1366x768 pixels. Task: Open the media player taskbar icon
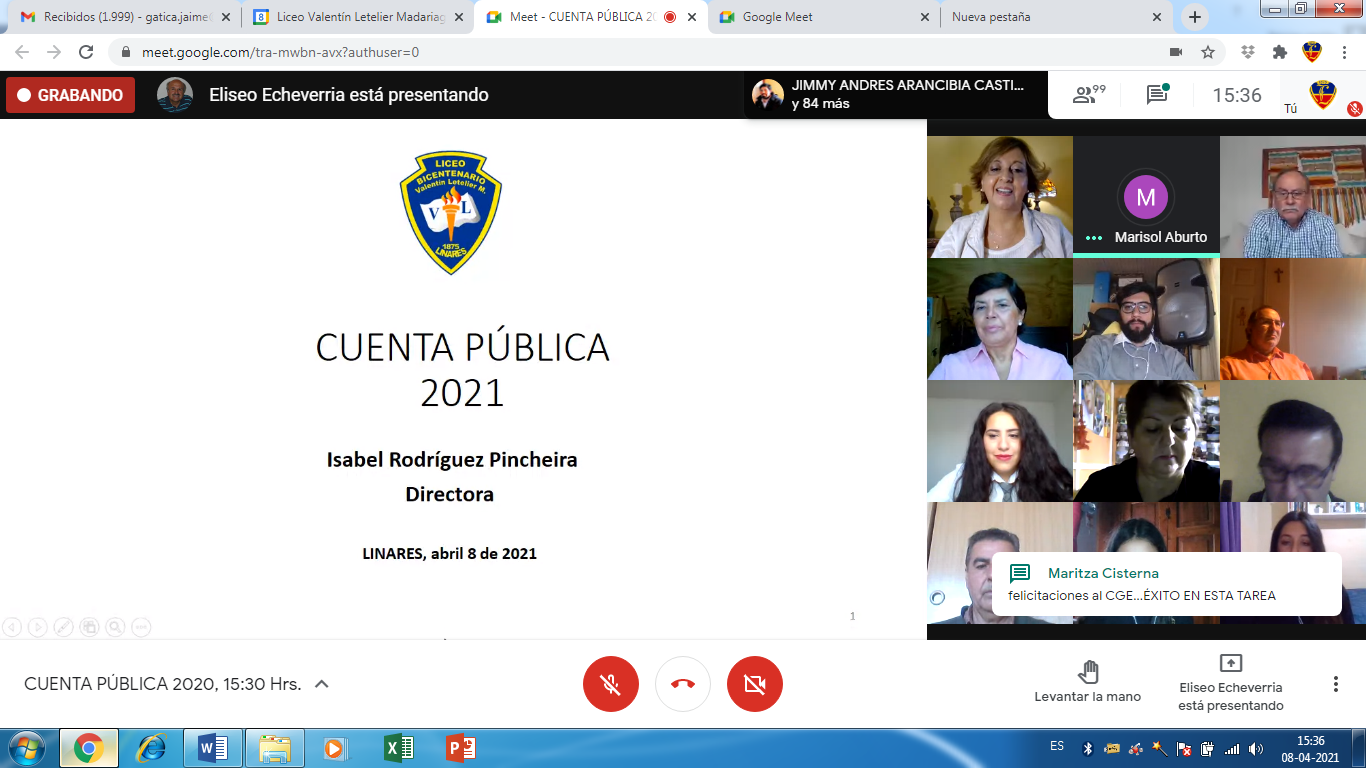click(x=335, y=748)
